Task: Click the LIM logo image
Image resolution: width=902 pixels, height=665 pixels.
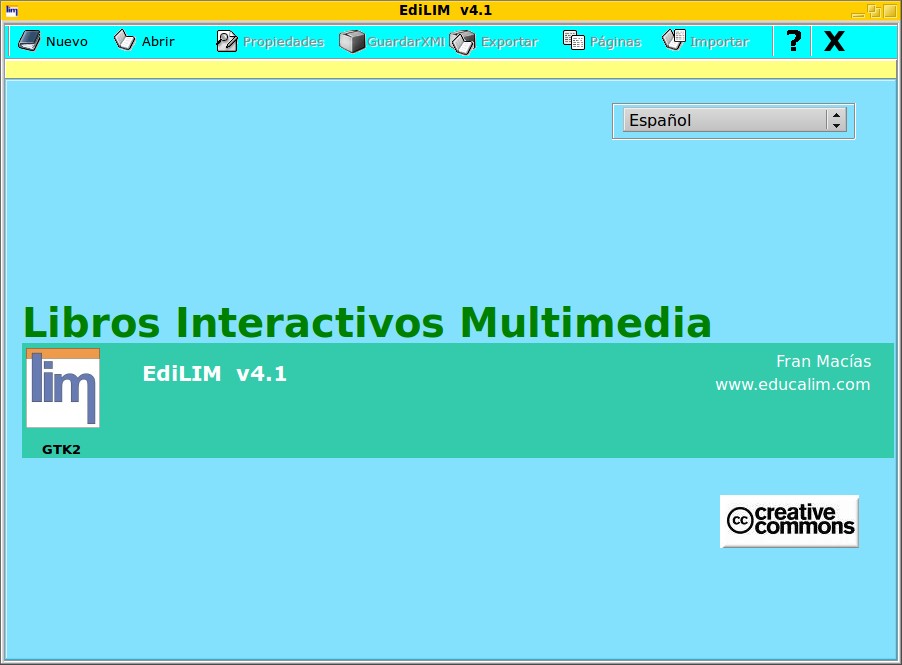Action: [x=63, y=388]
